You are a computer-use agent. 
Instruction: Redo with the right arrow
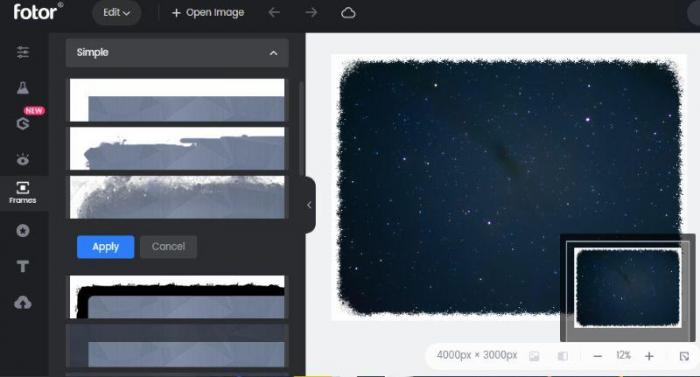pos(311,13)
